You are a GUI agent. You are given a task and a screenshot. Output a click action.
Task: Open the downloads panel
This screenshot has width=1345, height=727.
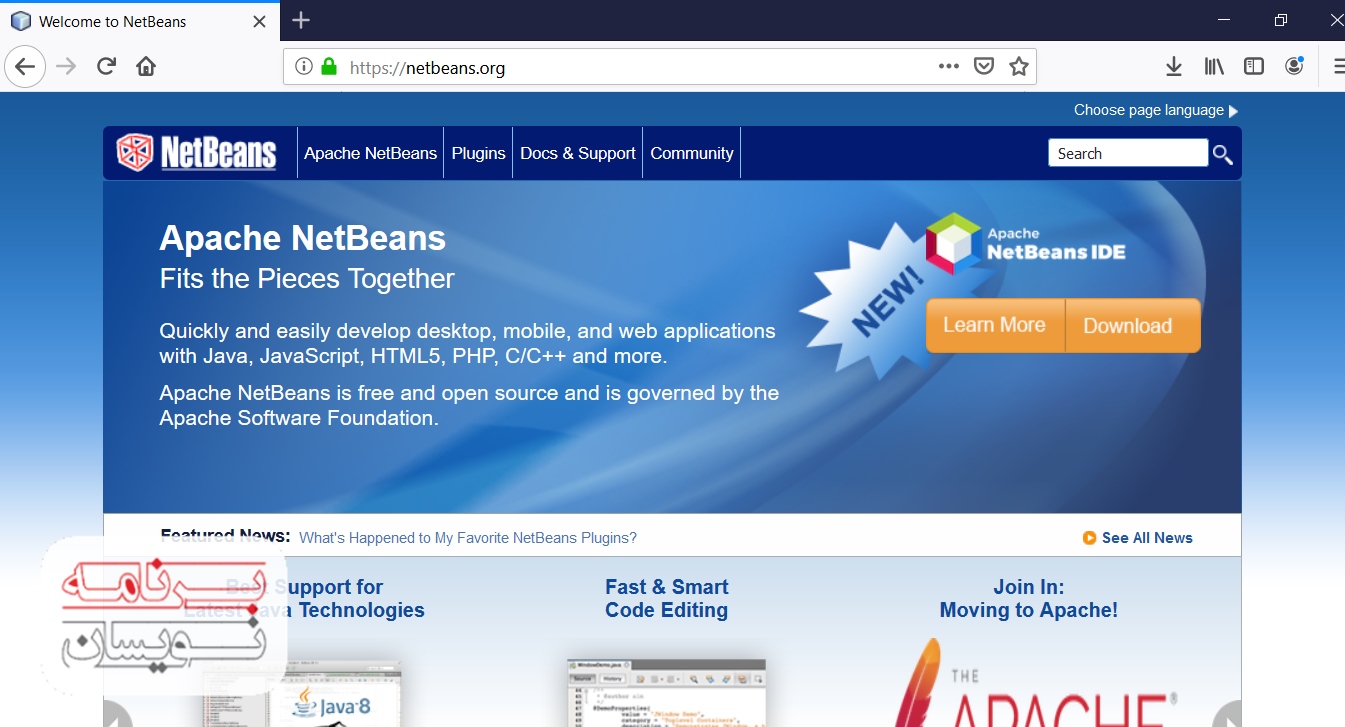(x=1174, y=67)
